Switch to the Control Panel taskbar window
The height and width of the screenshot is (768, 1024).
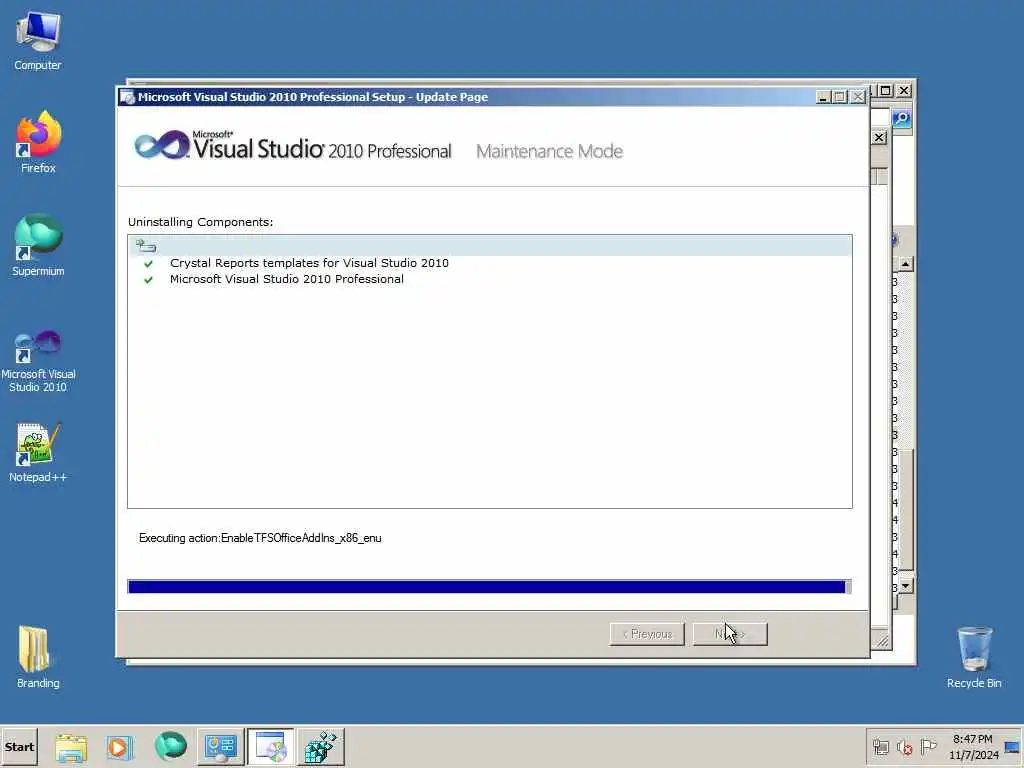[220, 747]
